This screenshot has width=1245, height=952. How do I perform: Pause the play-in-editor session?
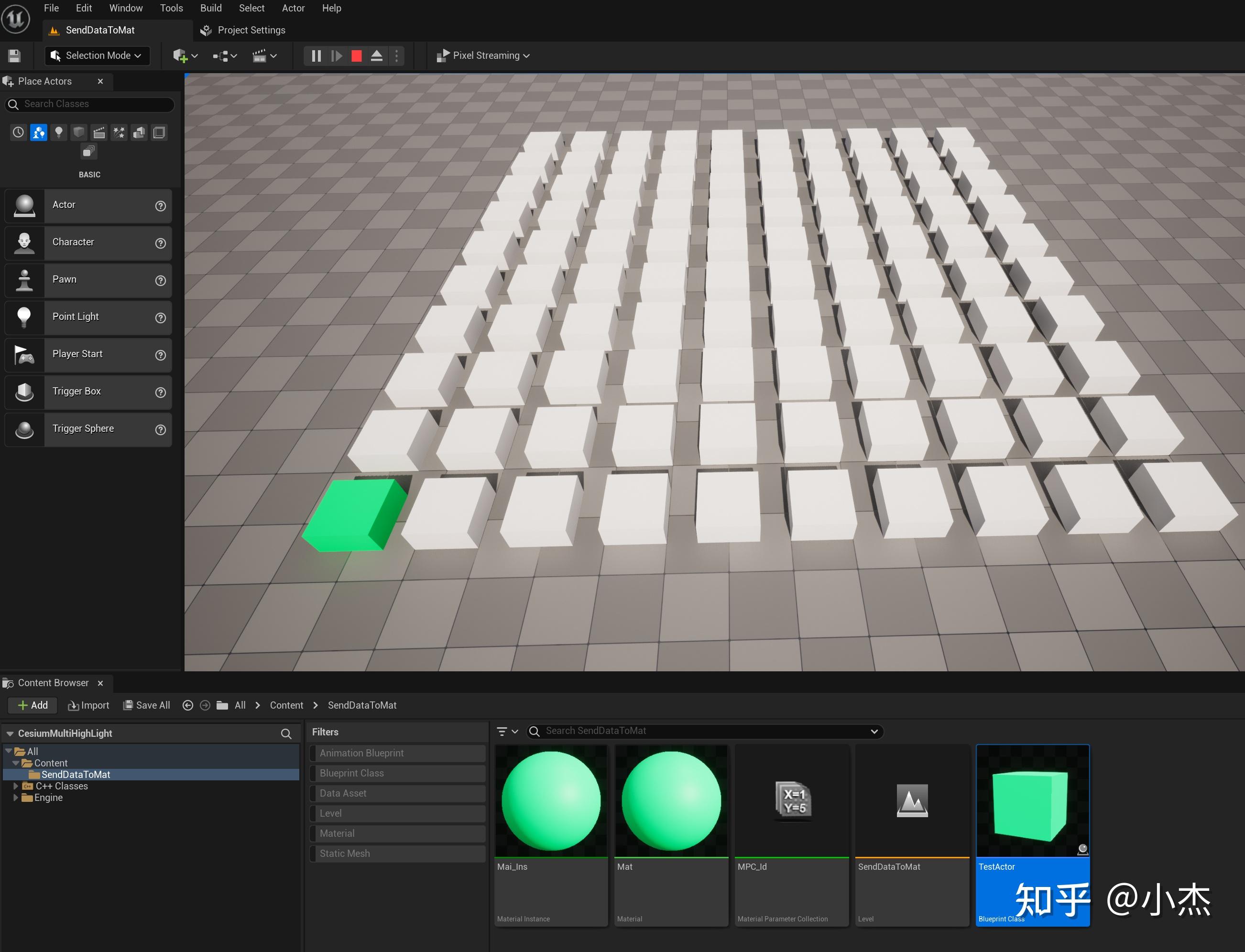coord(316,55)
